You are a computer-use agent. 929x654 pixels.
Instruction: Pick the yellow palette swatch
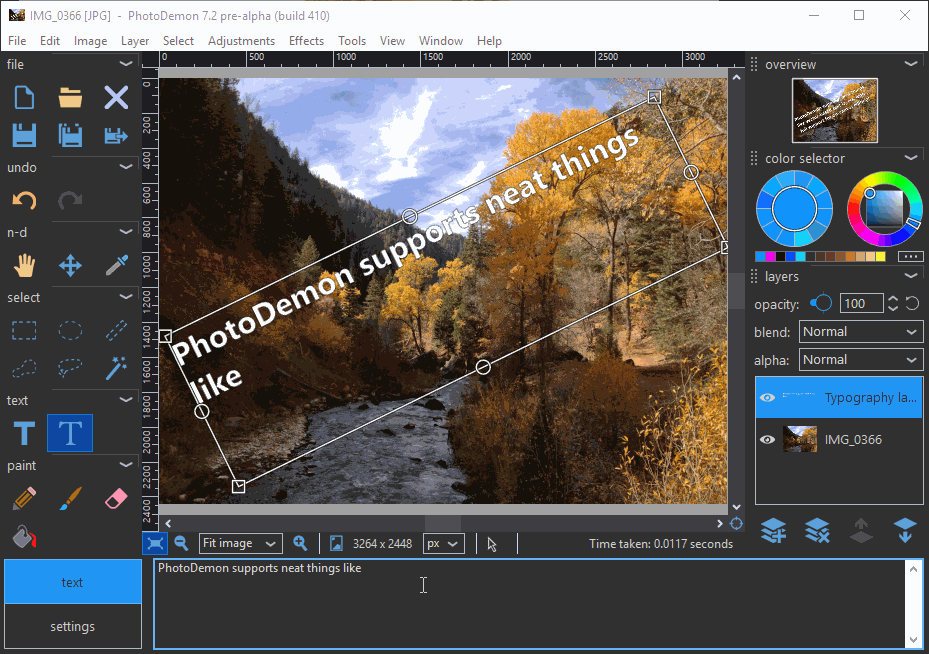[x=880, y=257]
